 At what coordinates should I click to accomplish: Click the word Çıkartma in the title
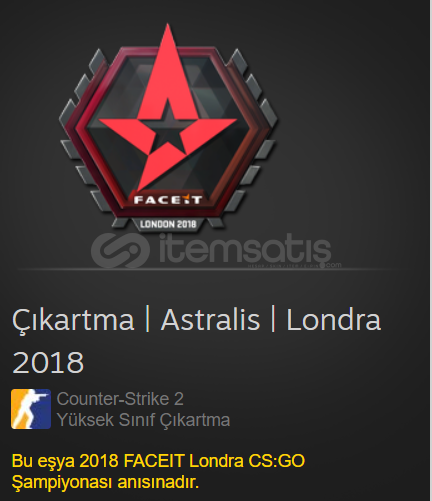pos(73,320)
